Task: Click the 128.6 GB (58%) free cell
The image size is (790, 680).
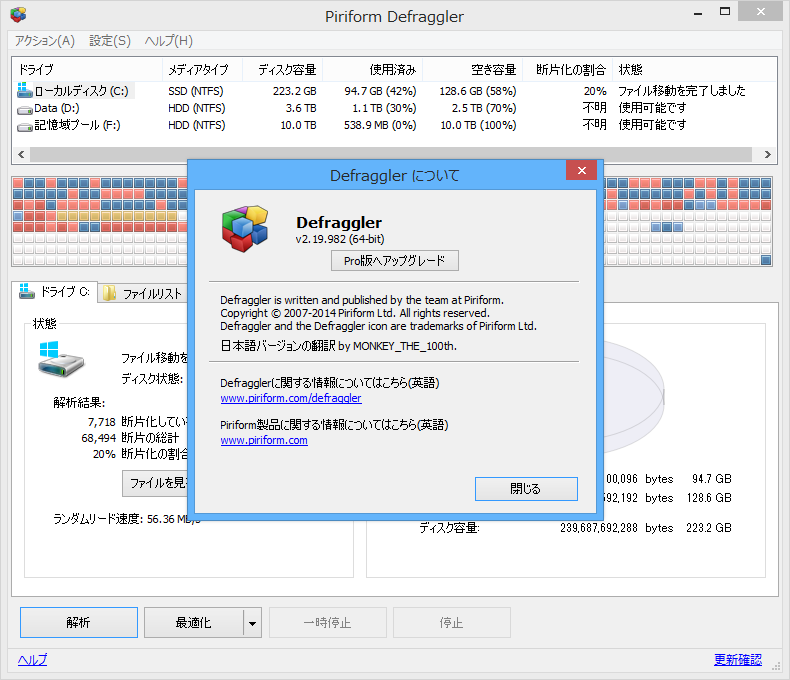Action: coord(478,91)
